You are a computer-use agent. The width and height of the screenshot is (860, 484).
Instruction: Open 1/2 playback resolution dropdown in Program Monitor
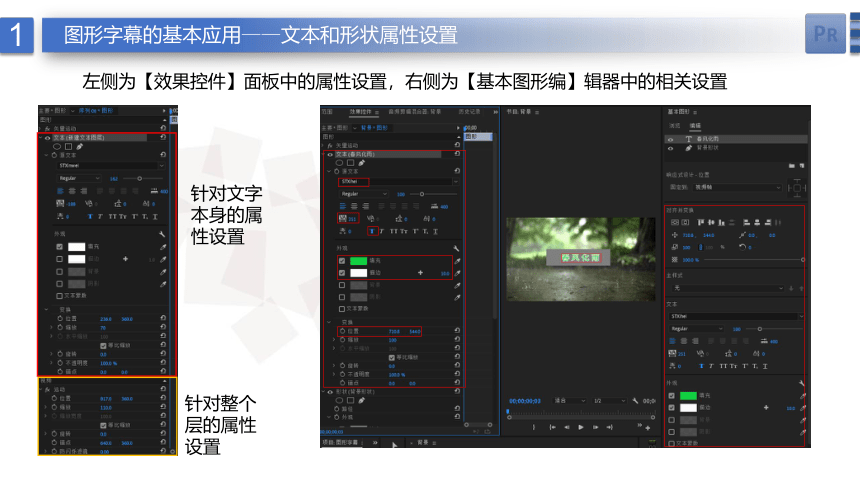point(609,401)
